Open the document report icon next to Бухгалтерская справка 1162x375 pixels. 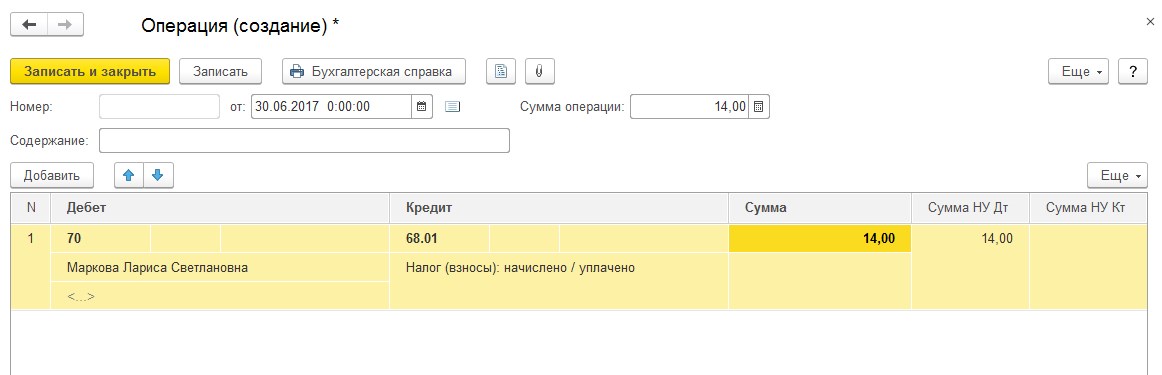pyautogui.click(x=501, y=72)
